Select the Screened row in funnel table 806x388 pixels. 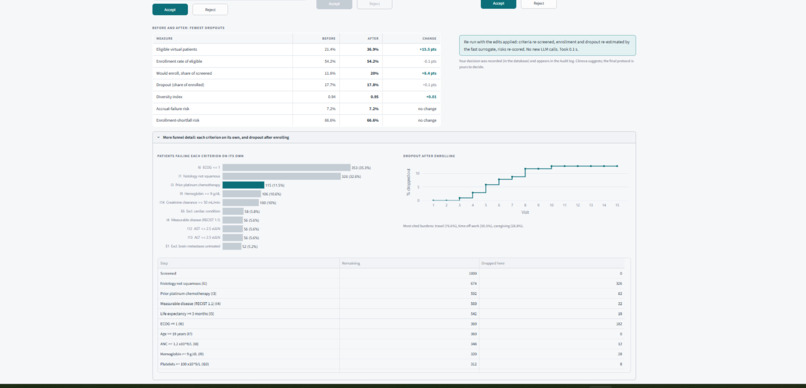pos(392,273)
